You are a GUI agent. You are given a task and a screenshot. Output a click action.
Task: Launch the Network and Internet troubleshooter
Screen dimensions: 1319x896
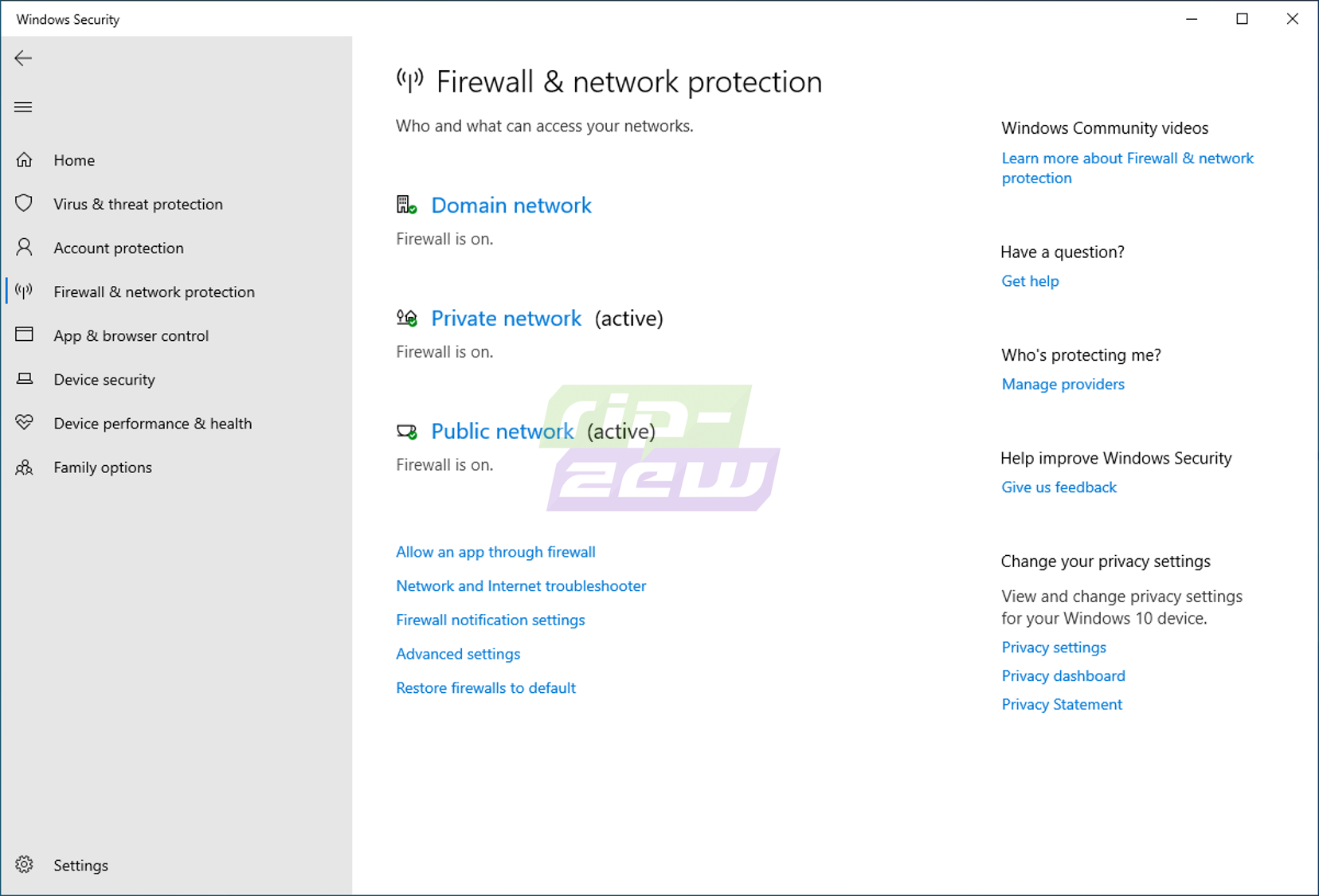(521, 585)
